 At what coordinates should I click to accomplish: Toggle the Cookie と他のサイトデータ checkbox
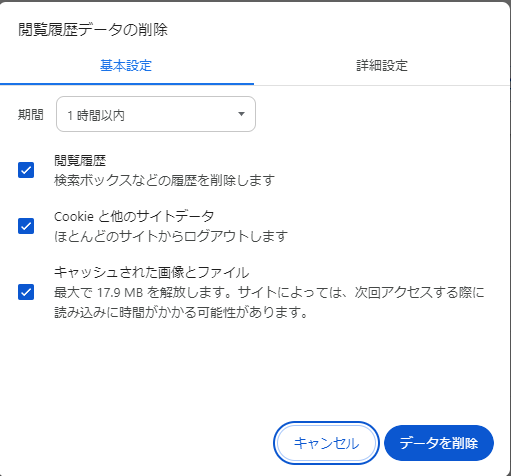coord(26,226)
